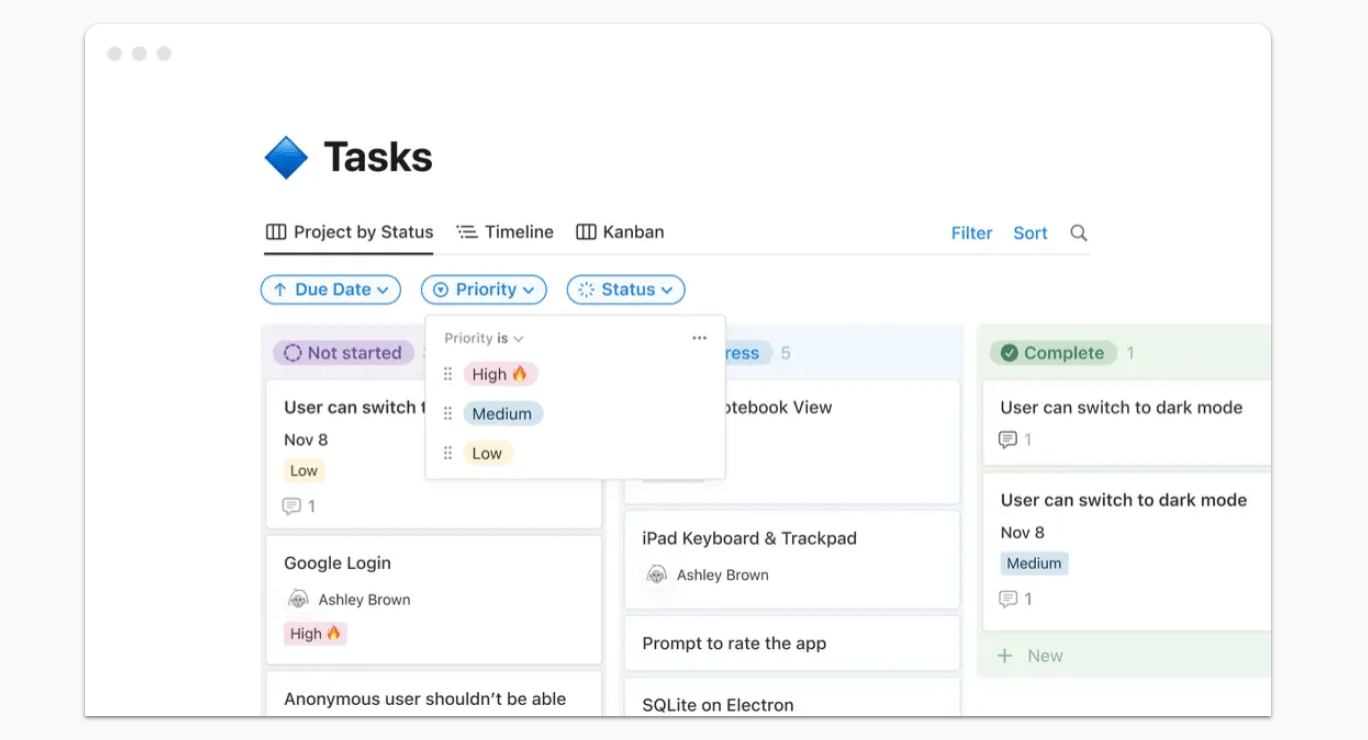Open the Priority filter dropdown pill
This screenshot has width=1368, height=740.
[484, 290]
